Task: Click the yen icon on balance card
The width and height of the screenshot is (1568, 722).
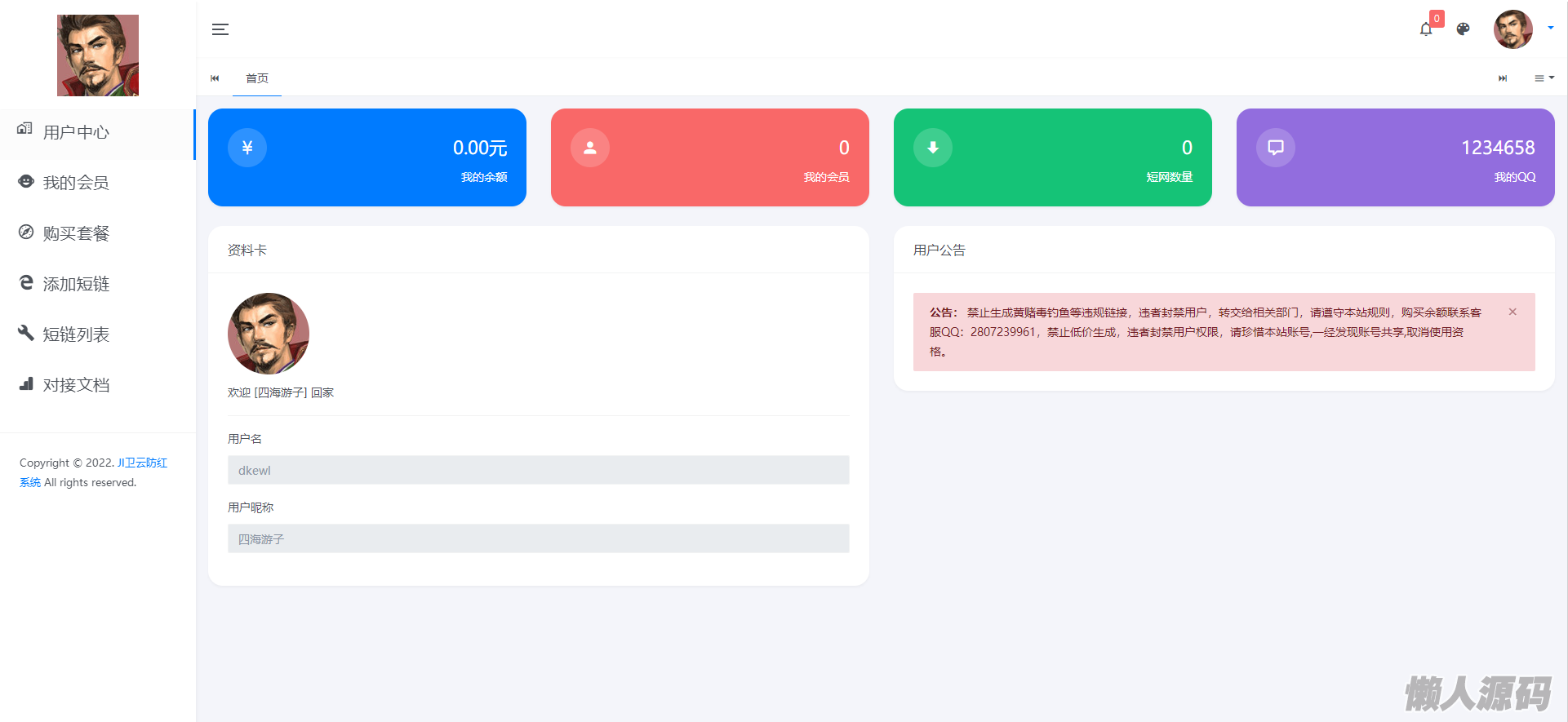Action: coord(247,148)
